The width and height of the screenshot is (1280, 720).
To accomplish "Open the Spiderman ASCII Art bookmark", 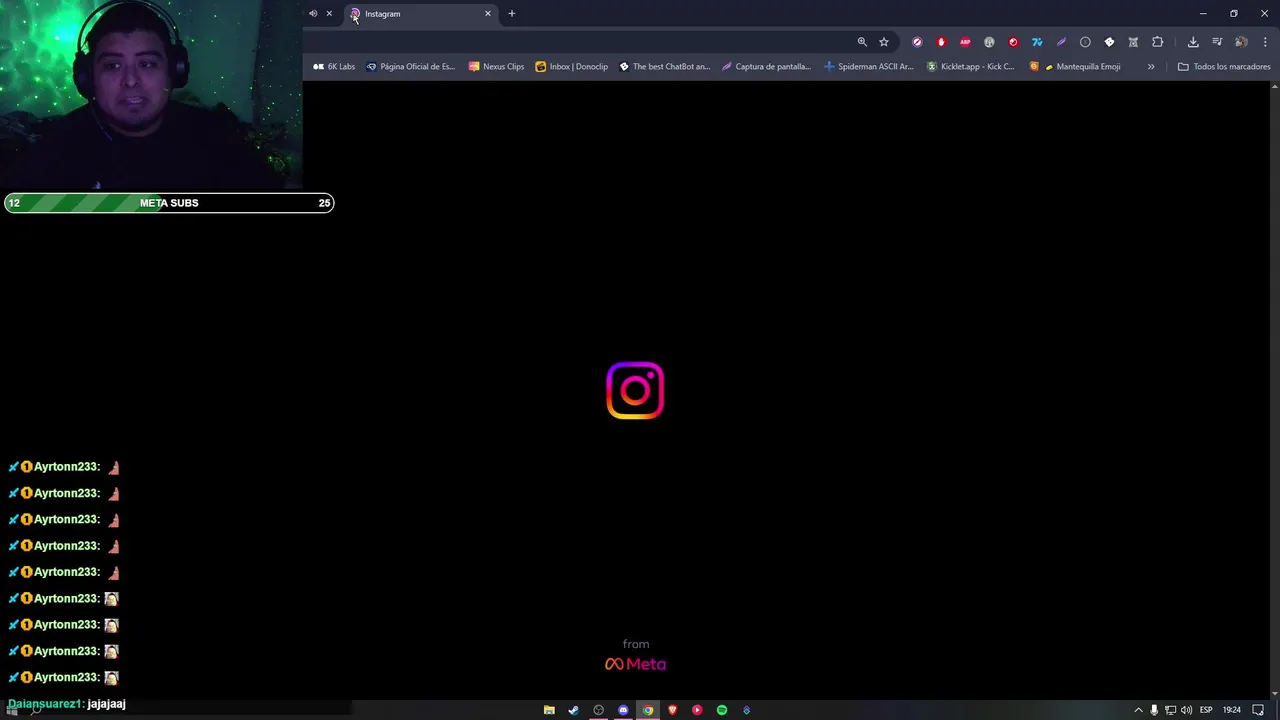I will pyautogui.click(x=869, y=67).
